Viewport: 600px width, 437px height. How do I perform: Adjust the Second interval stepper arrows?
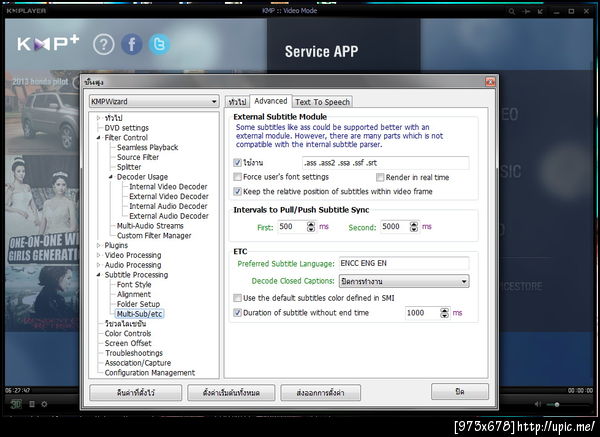point(414,227)
